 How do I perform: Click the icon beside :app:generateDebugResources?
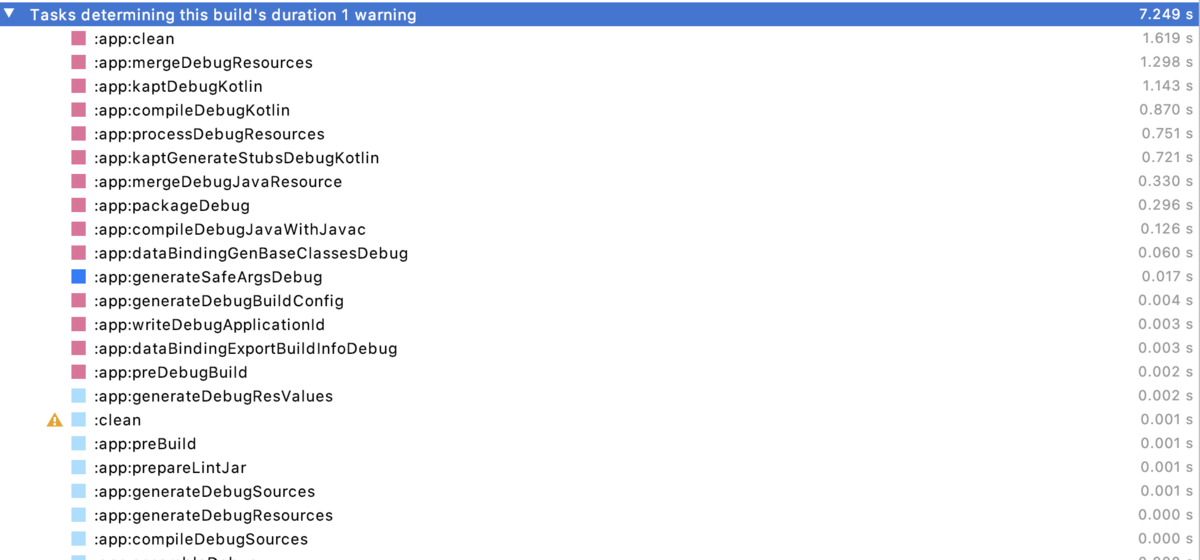tap(79, 516)
